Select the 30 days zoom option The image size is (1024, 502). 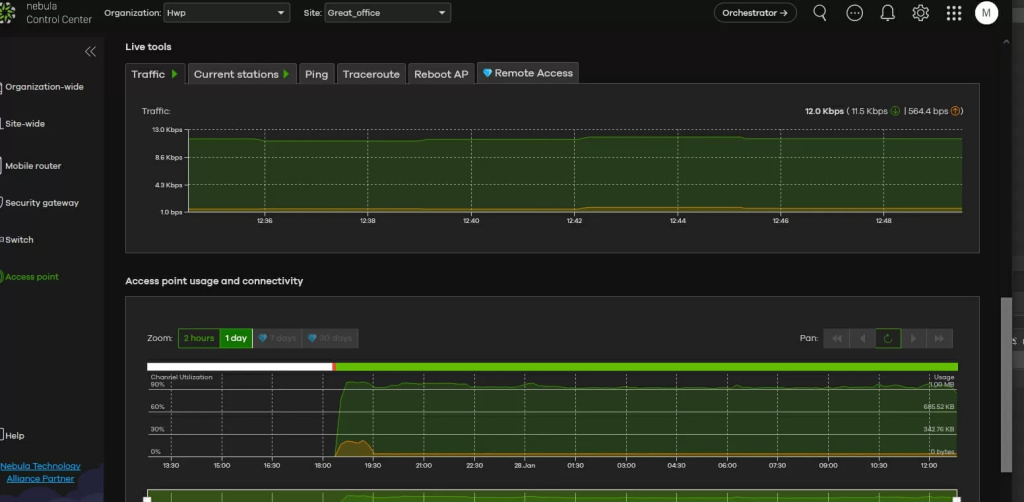pos(330,338)
